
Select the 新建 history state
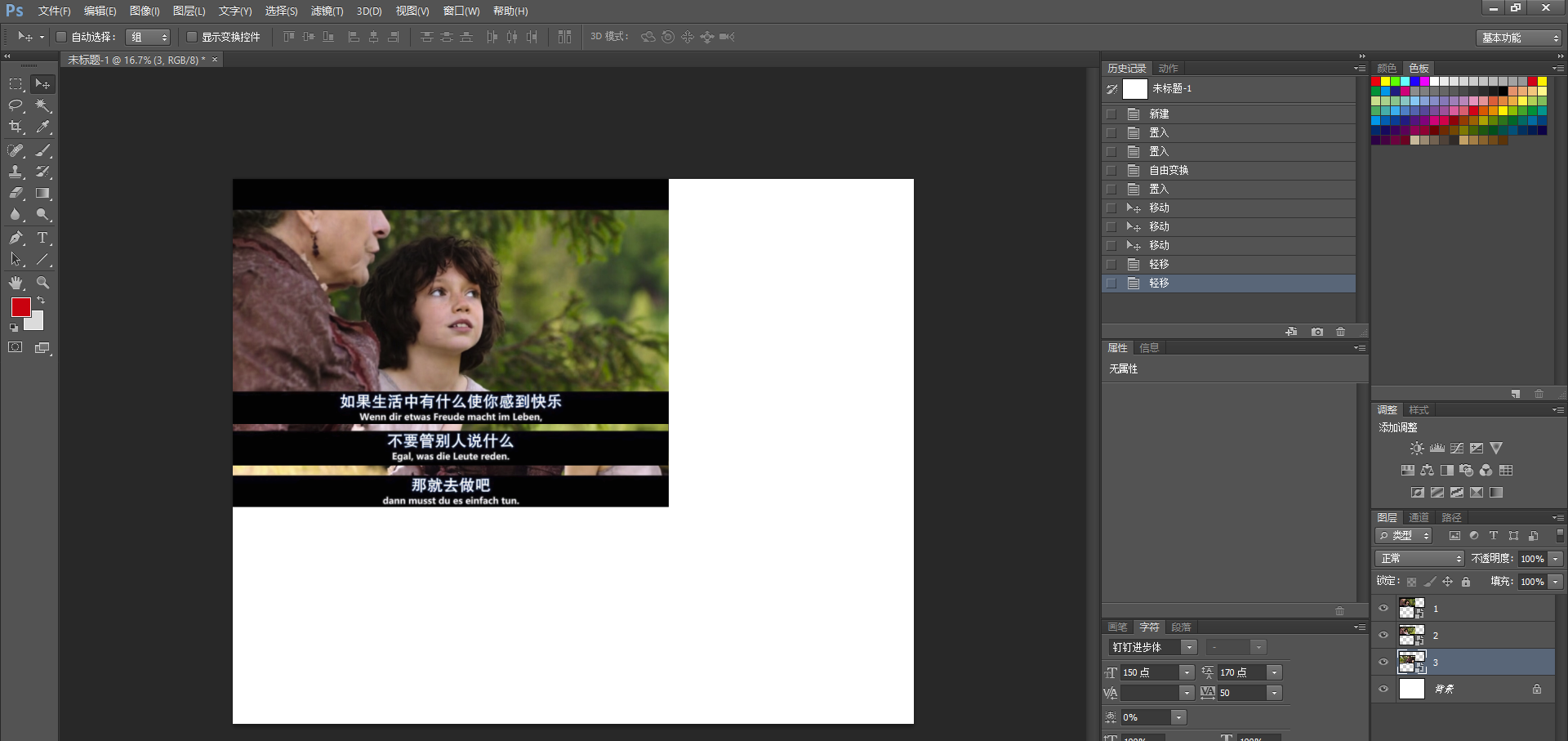1228,114
